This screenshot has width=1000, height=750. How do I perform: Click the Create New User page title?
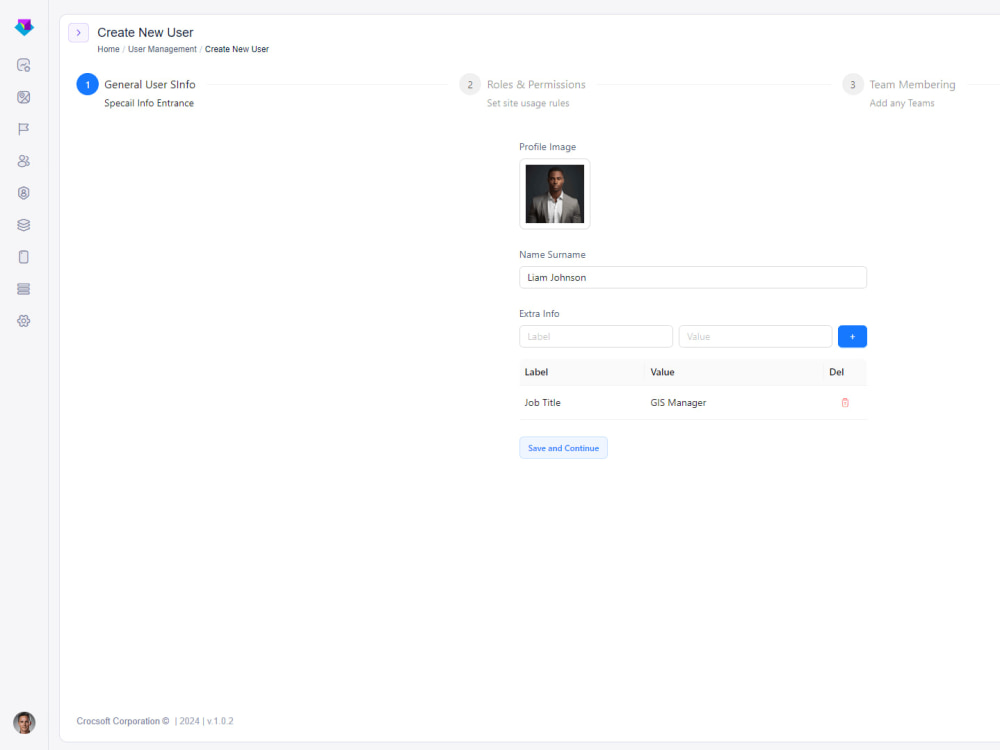[x=145, y=33]
